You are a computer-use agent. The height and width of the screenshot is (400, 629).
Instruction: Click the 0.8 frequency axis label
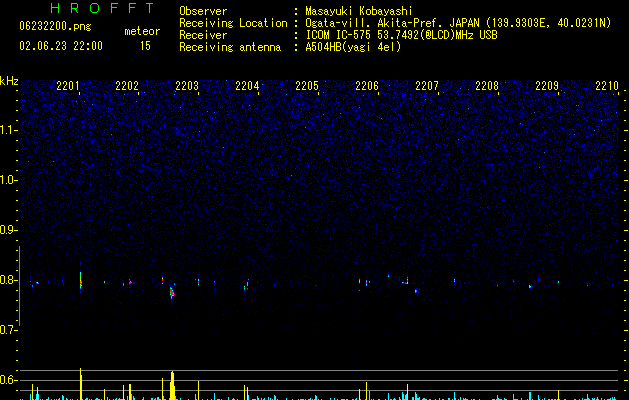(x=9, y=280)
